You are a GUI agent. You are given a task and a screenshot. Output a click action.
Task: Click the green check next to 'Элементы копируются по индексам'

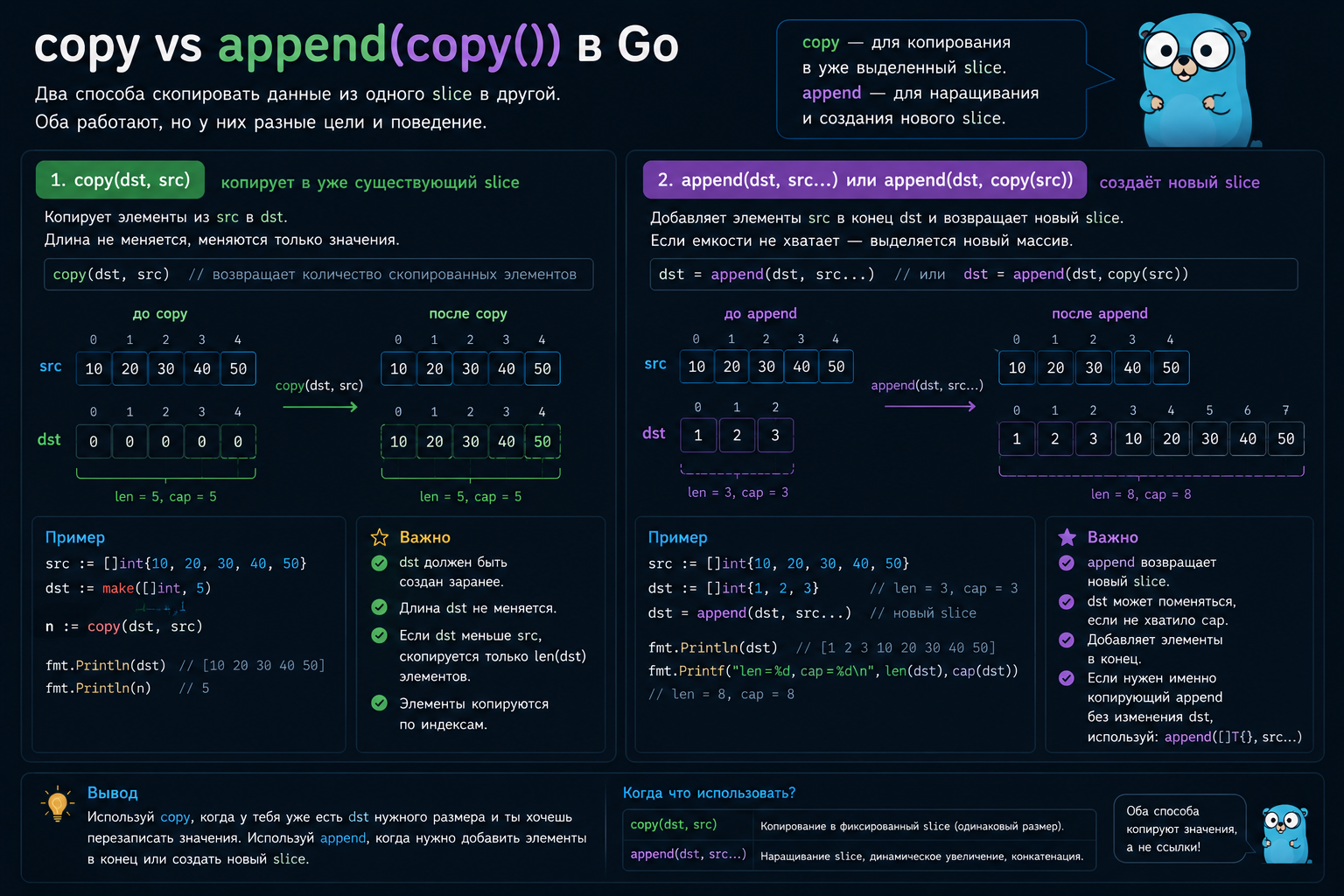380,703
